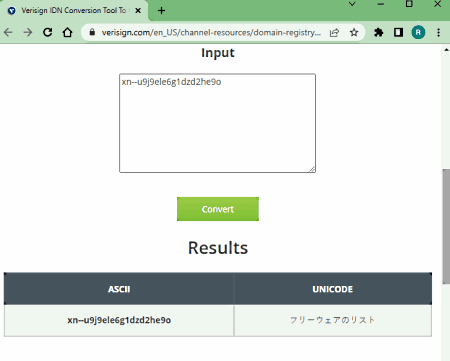The height and width of the screenshot is (361, 450).
Task: Bookmark this page with the star
Action: click(x=354, y=32)
